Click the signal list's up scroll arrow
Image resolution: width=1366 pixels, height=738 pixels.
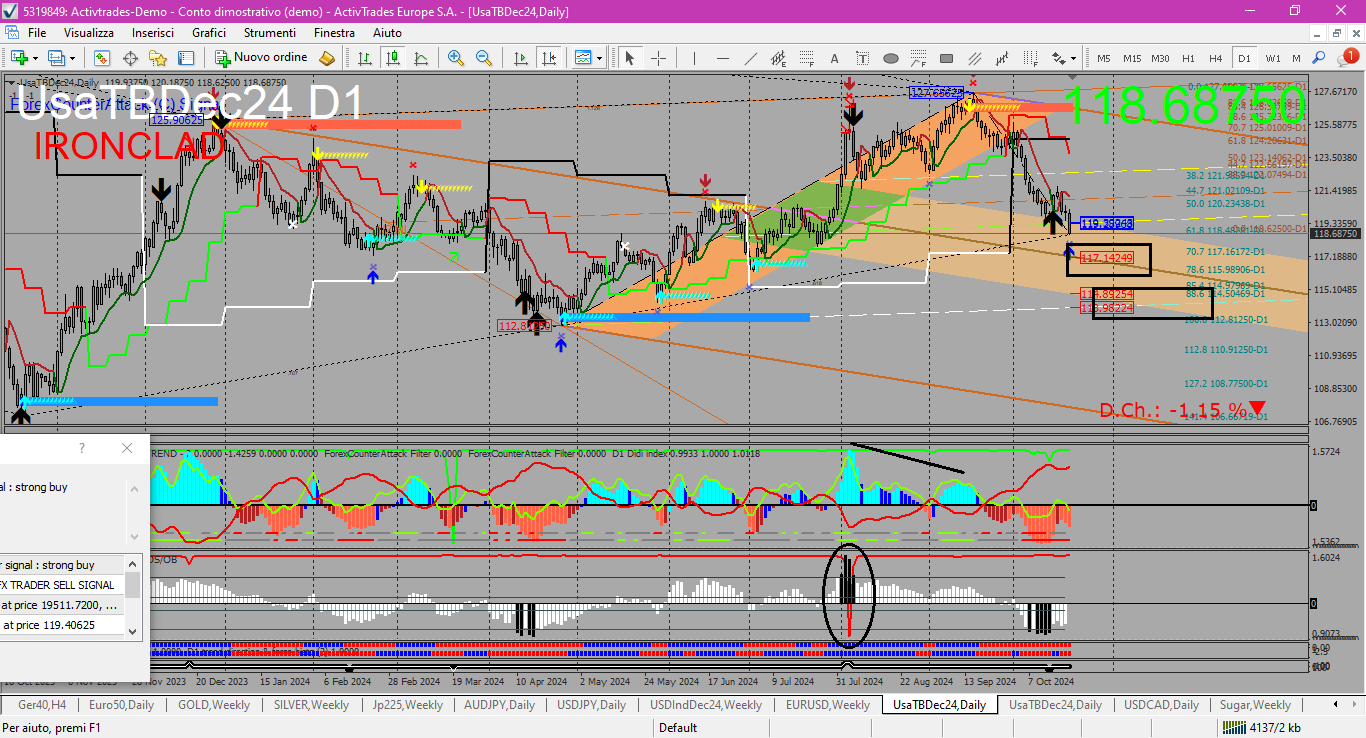pyautogui.click(x=132, y=564)
